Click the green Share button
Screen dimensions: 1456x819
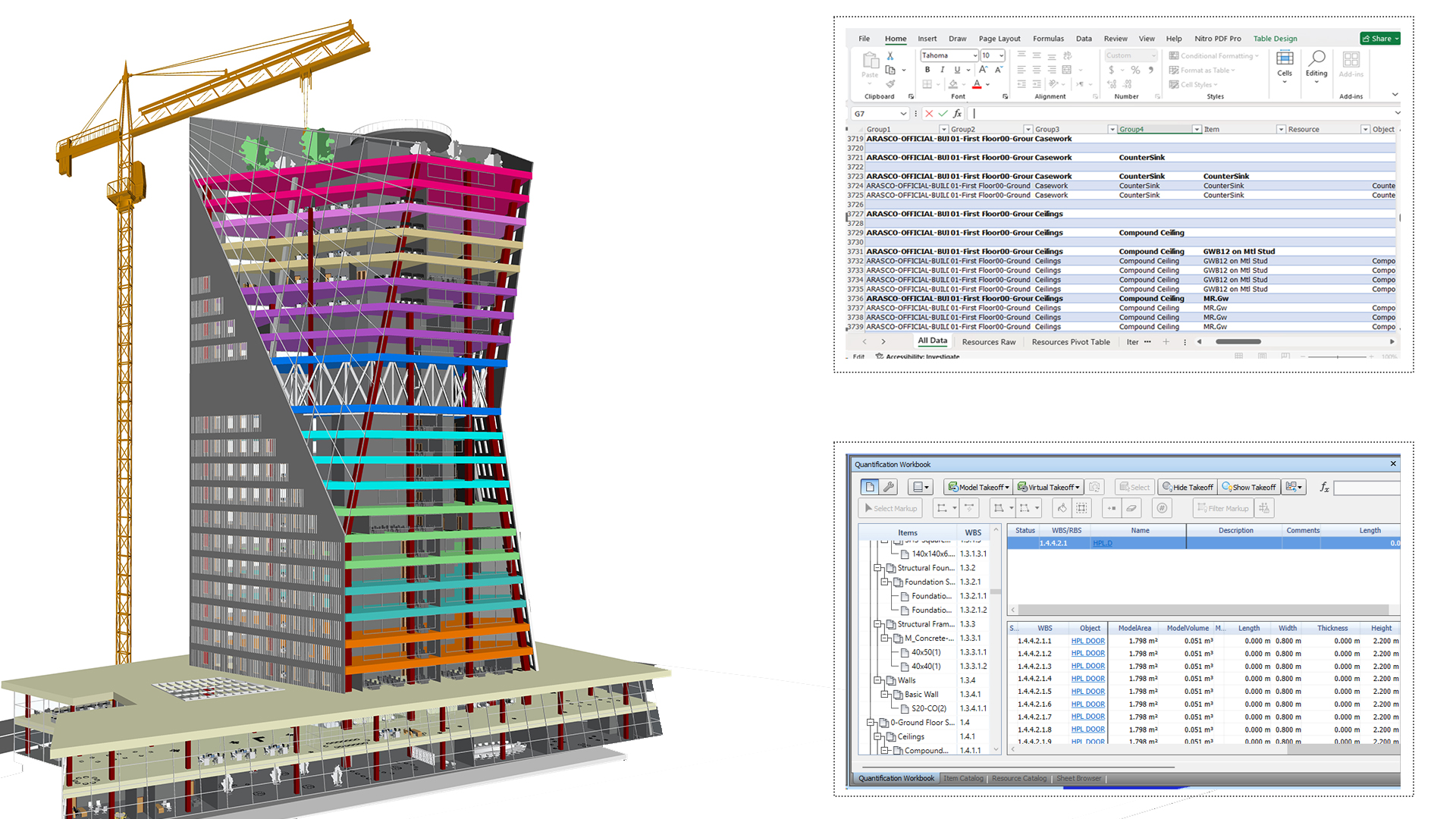click(x=1380, y=39)
